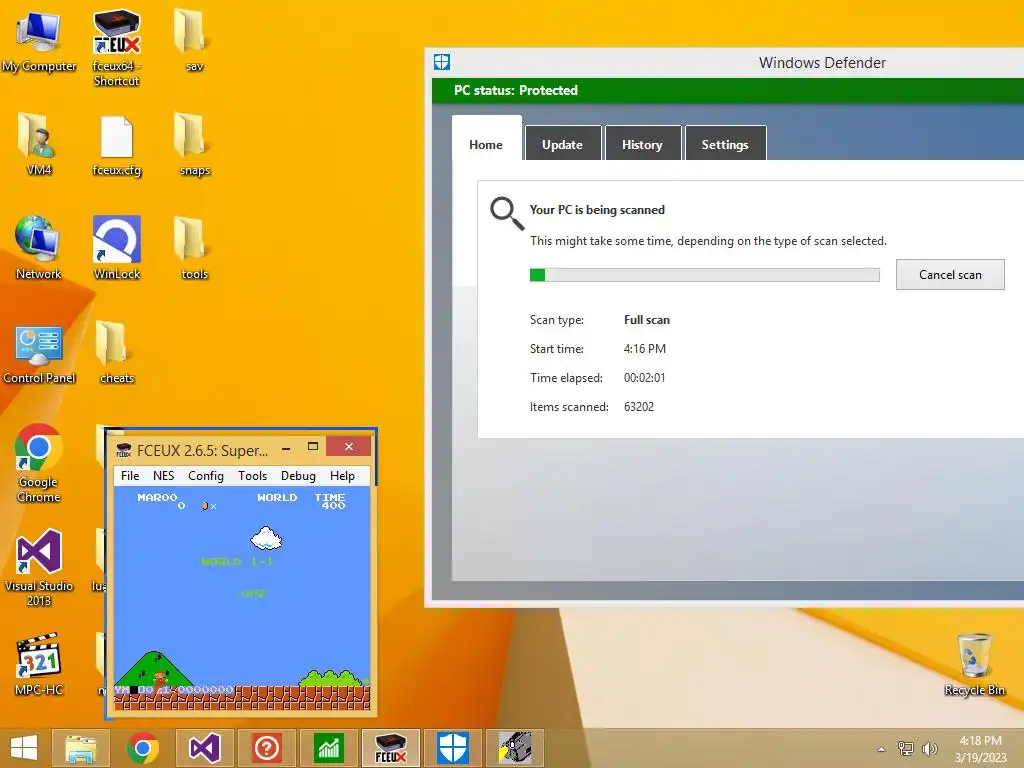The height and width of the screenshot is (768, 1024).
Task: Click the 'Full scan' scan type value
Action: click(x=647, y=319)
